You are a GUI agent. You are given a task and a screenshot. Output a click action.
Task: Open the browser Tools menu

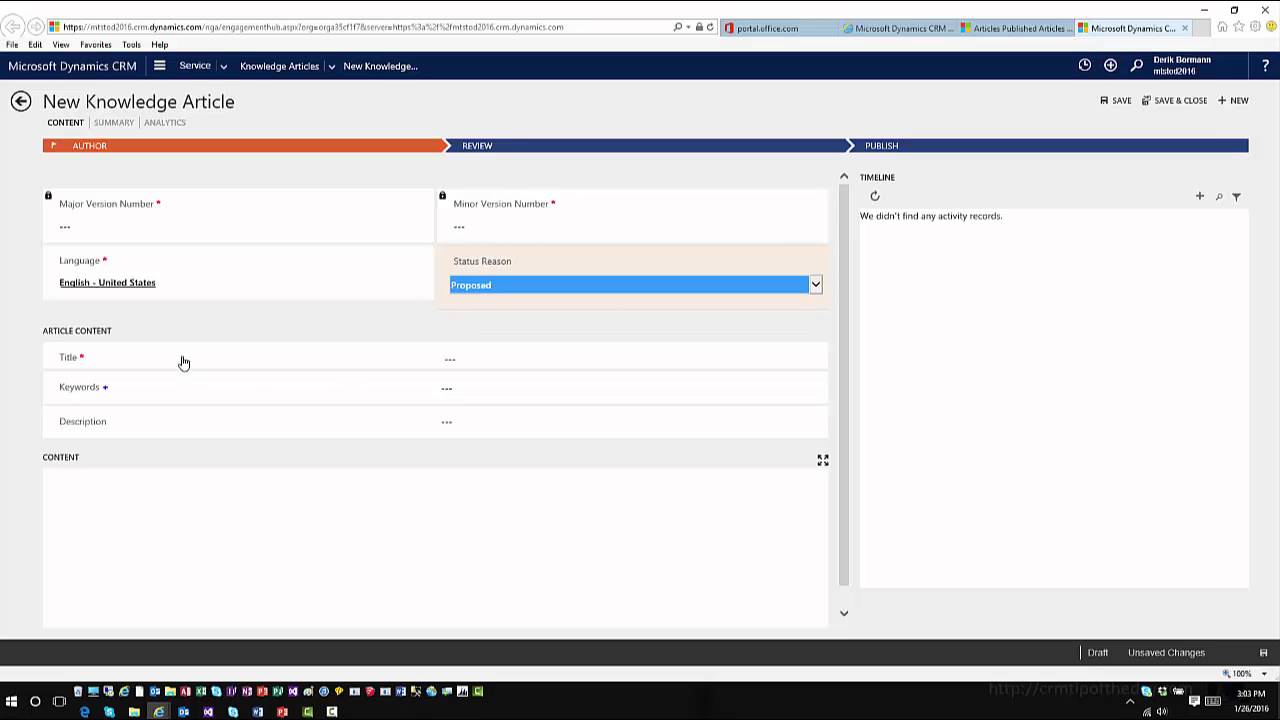point(131,45)
